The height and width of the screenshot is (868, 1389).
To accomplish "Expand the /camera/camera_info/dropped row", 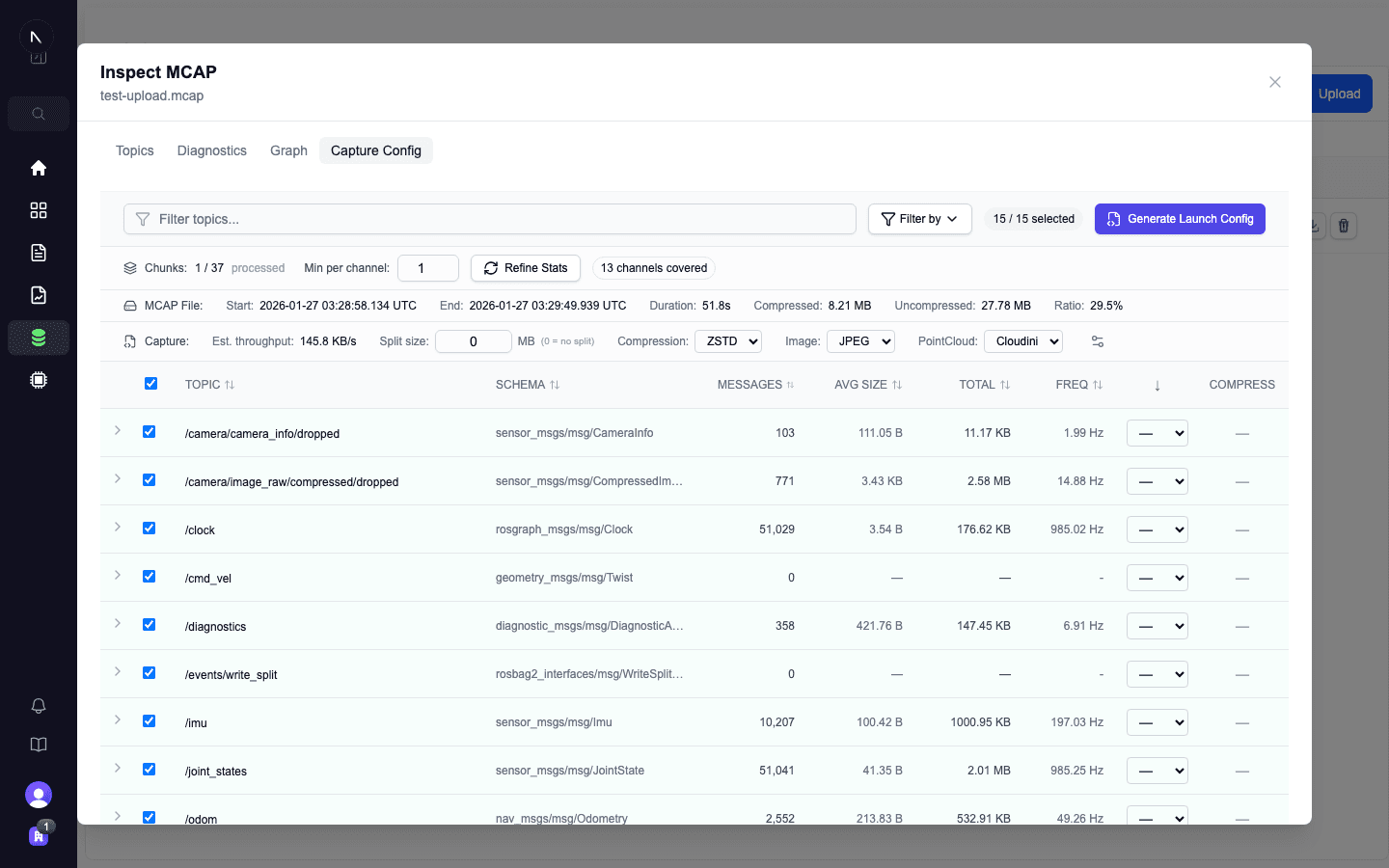I will tap(118, 430).
